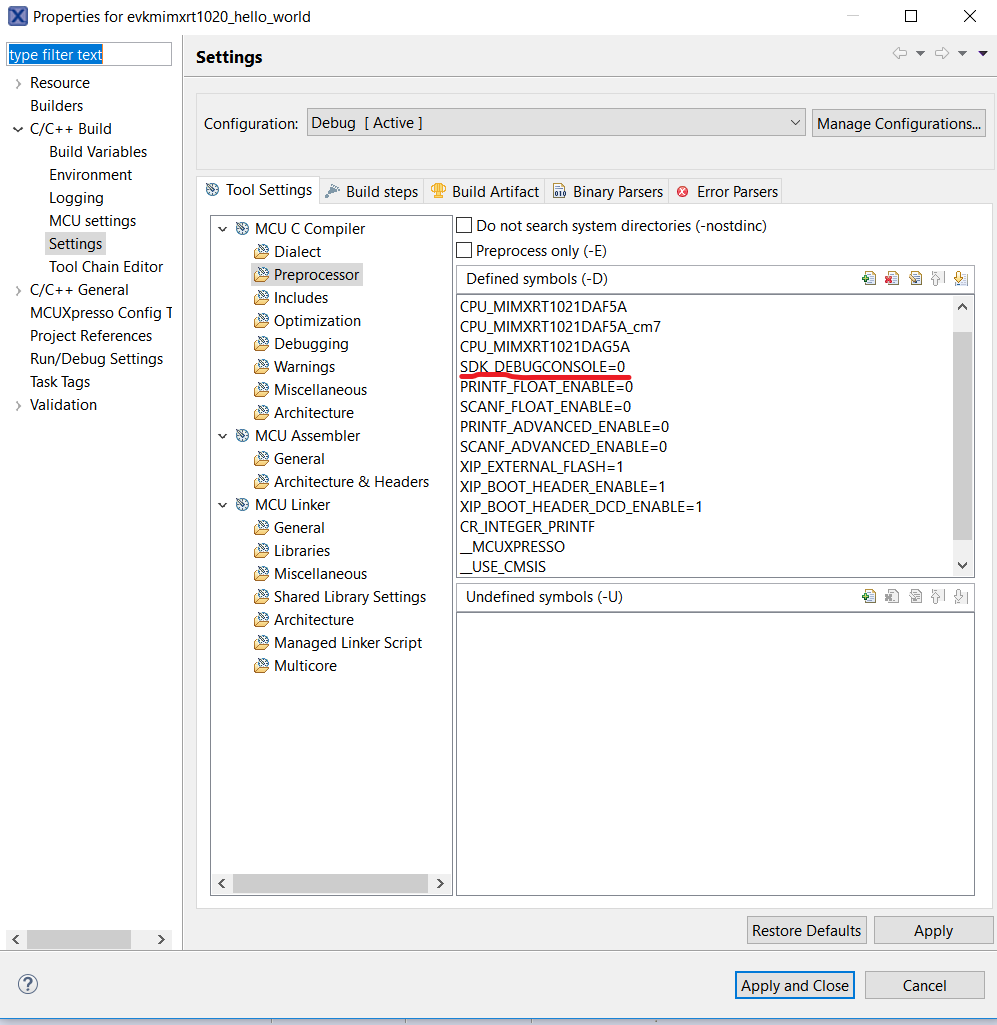Screen dimensions: 997x1025
Task: Collapse the MCU Assembler tree node
Action: point(223,436)
